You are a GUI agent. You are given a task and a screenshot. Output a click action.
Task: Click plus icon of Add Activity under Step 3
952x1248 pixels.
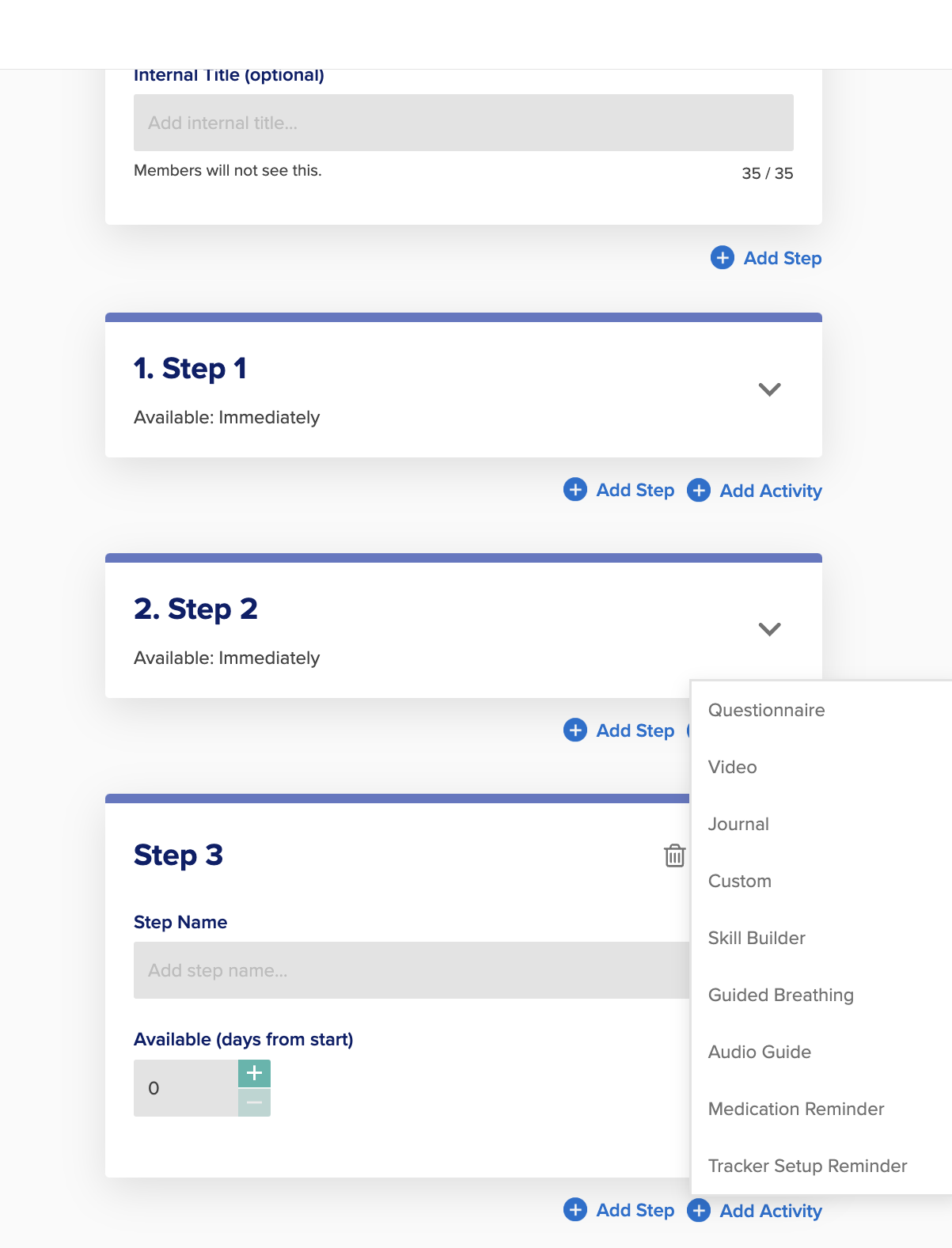699,1211
